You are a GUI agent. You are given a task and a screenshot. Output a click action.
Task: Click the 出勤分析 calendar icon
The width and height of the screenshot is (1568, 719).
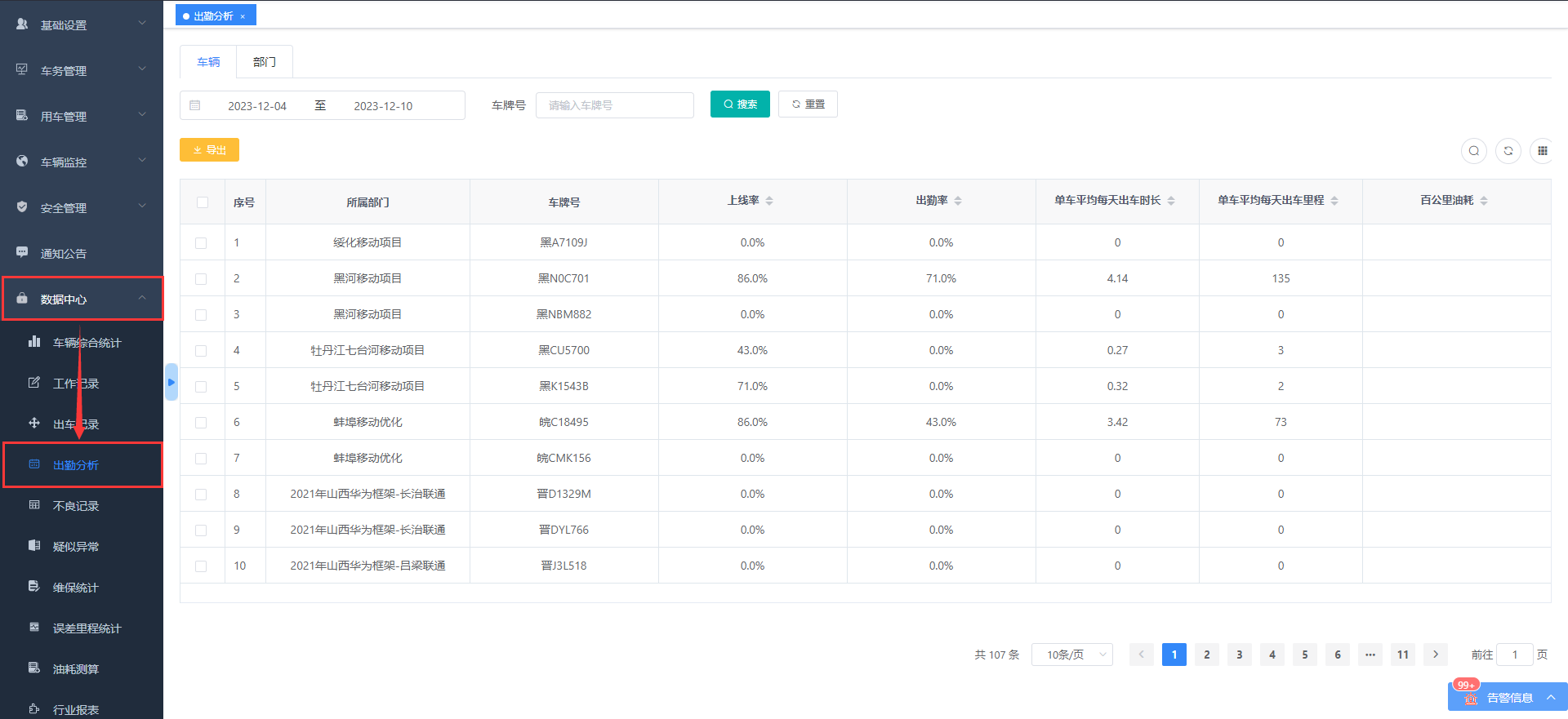coord(34,464)
